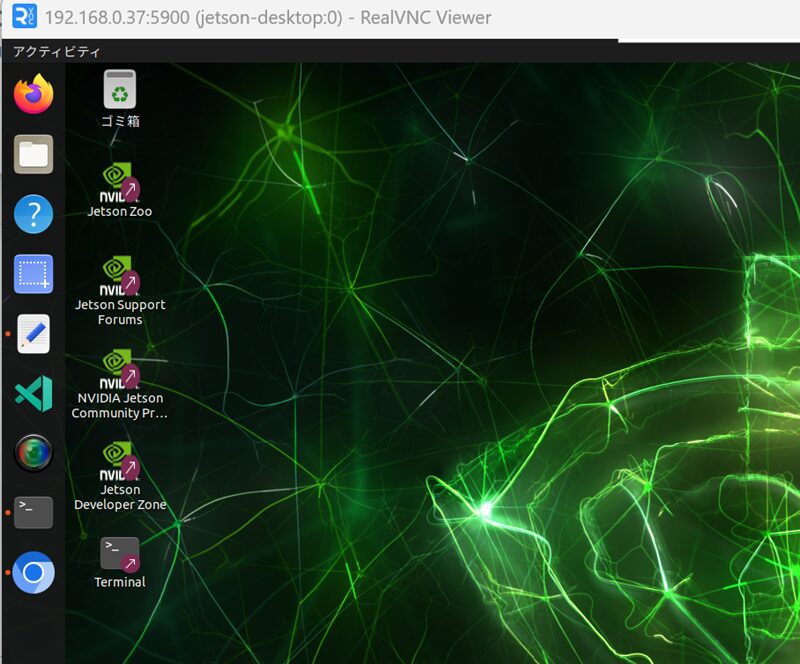Launch Firefox from the dock

pos(33,94)
